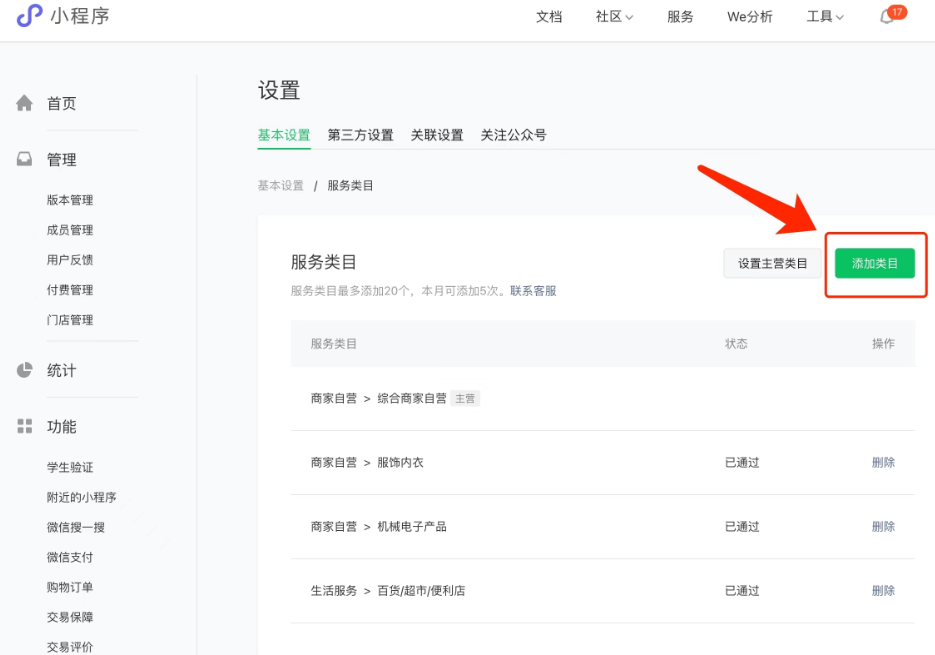
Task: Click 基本设置 in the breadcrumb
Action: pyautogui.click(x=280, y=186)
